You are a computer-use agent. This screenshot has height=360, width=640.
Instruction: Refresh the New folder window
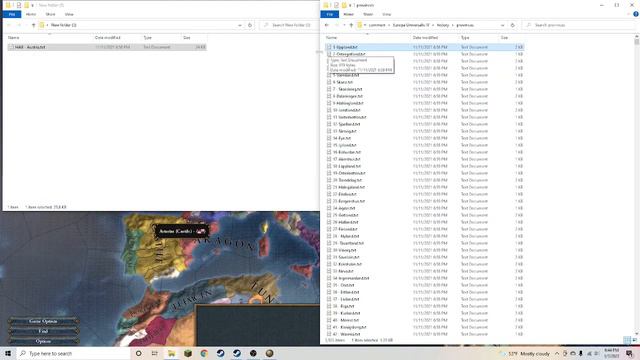[250, 25]
